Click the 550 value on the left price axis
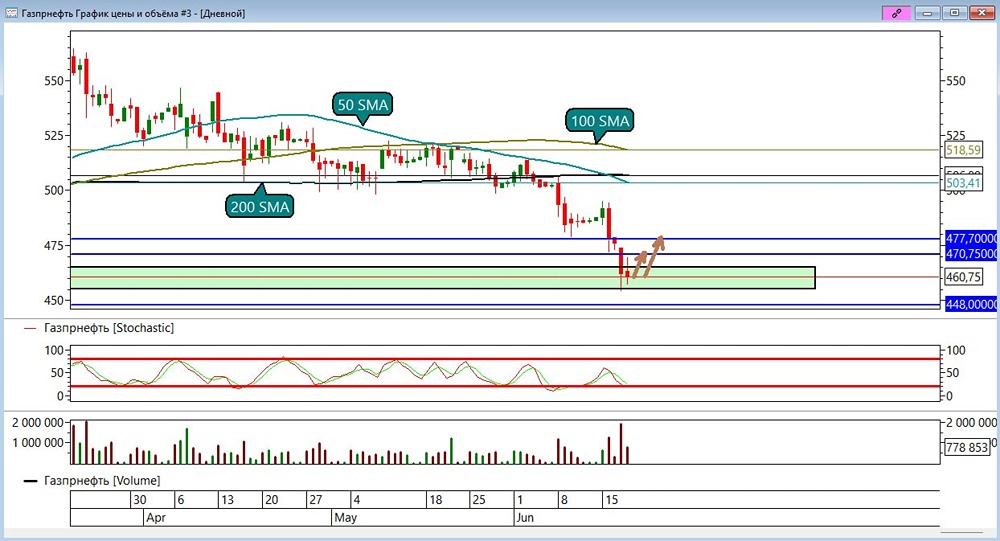The height and width of the screenshot is (541, 1000). [54, 81]
